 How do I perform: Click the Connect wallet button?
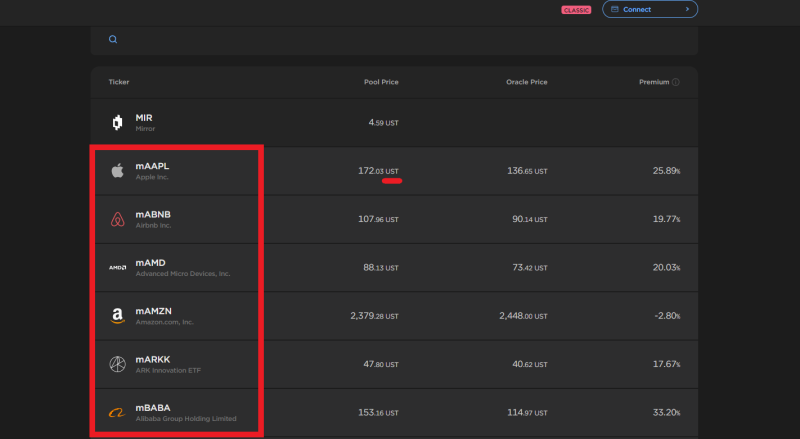[x=650, y=9]
